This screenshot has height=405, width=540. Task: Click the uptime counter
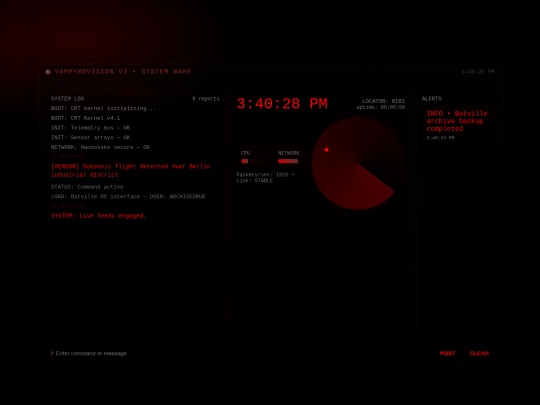point(381,107)
